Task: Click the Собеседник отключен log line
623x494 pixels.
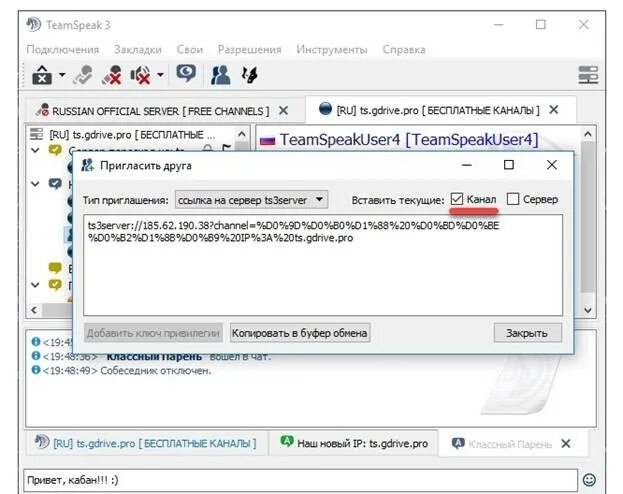Action: 156,370
